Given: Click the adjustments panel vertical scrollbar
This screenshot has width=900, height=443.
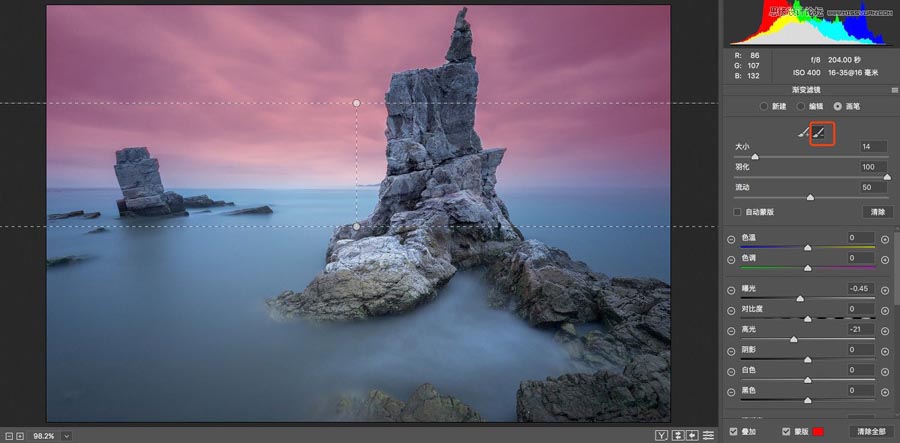Looking at the screenshot, I should click(x=897, y=269).
